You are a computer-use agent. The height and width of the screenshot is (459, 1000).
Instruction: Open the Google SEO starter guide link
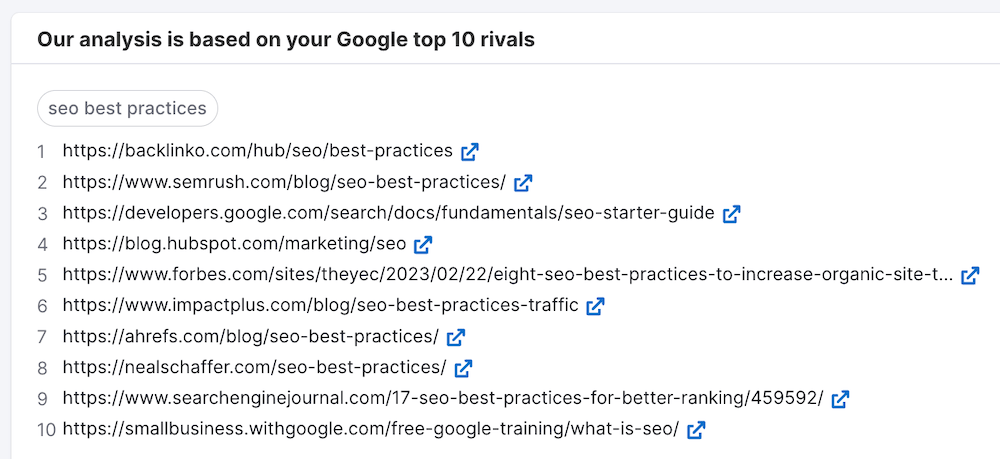click(388, 213)
